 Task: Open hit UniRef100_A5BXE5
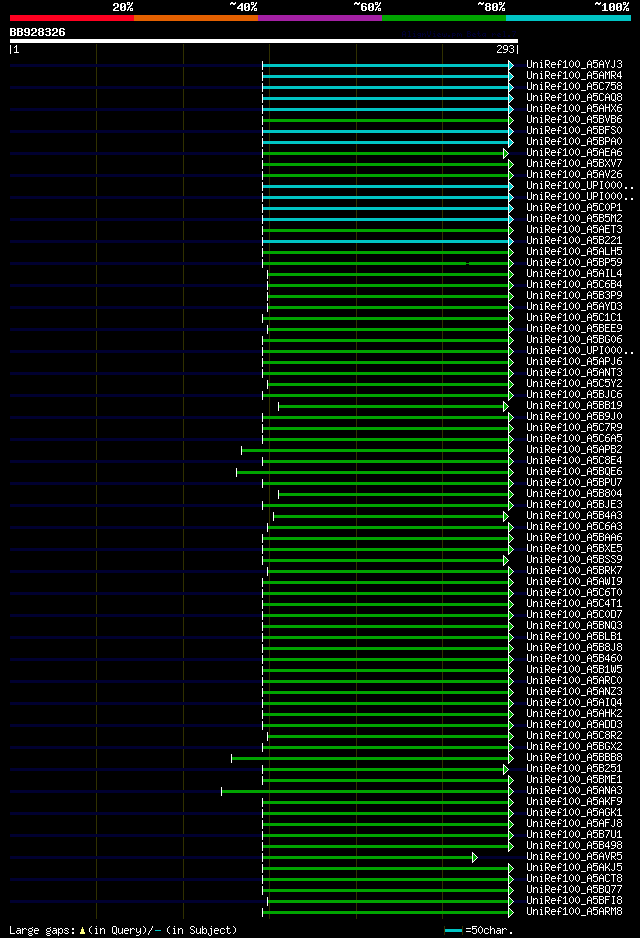tap(574, 549)
